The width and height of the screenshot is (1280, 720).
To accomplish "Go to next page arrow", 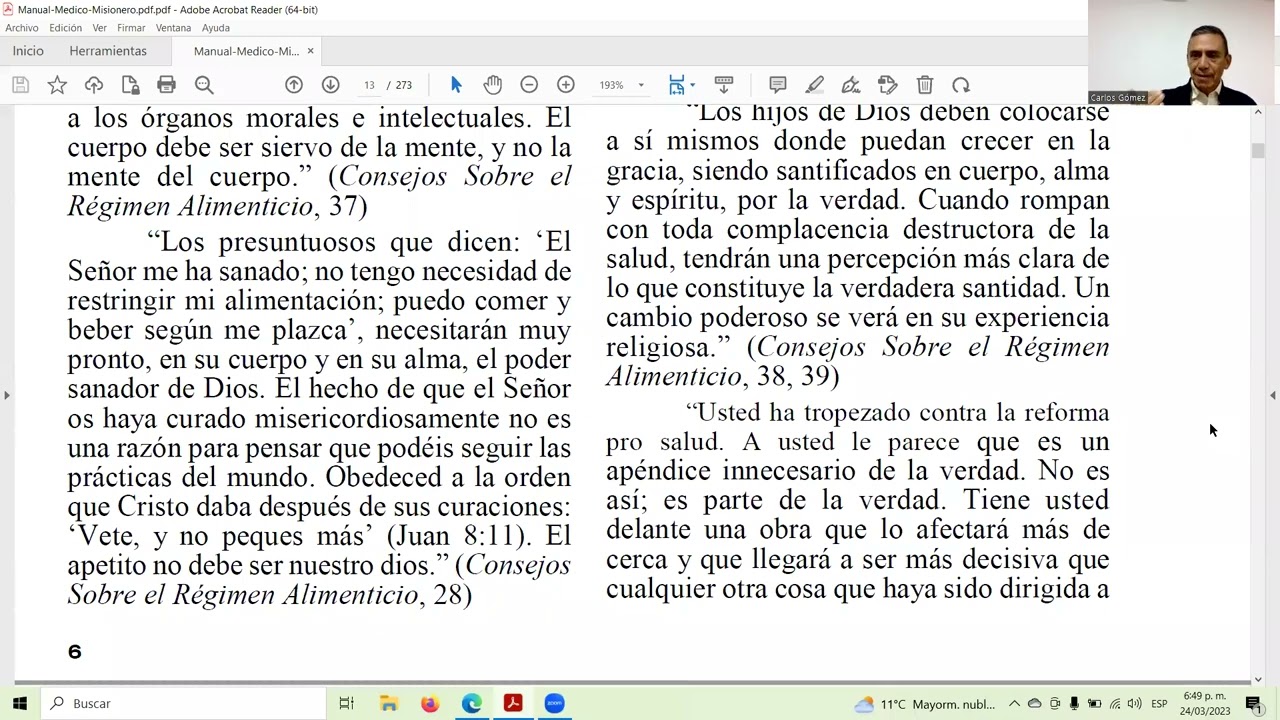I will coord(331,85).
